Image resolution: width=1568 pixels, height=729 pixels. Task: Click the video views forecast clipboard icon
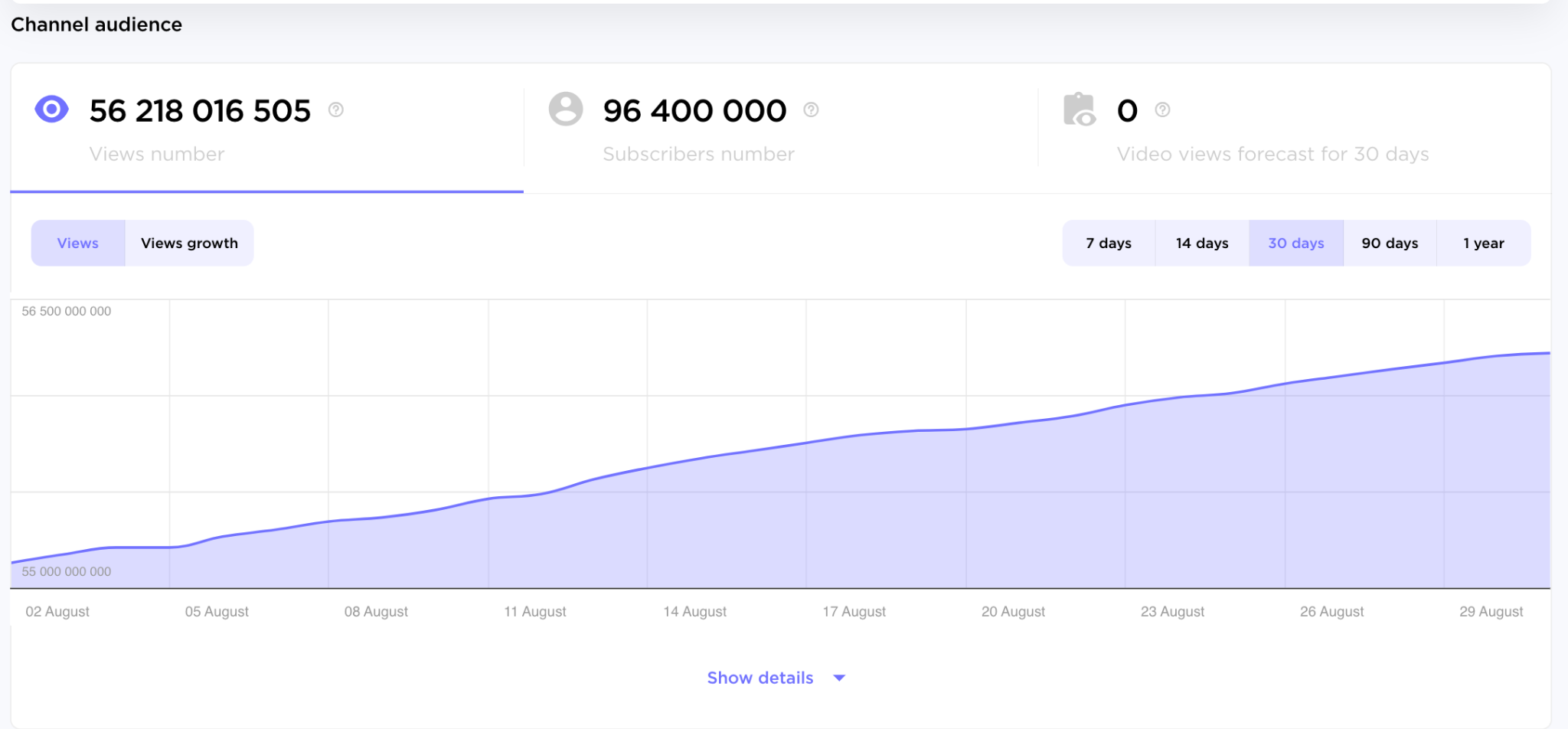pos(1080,110)
